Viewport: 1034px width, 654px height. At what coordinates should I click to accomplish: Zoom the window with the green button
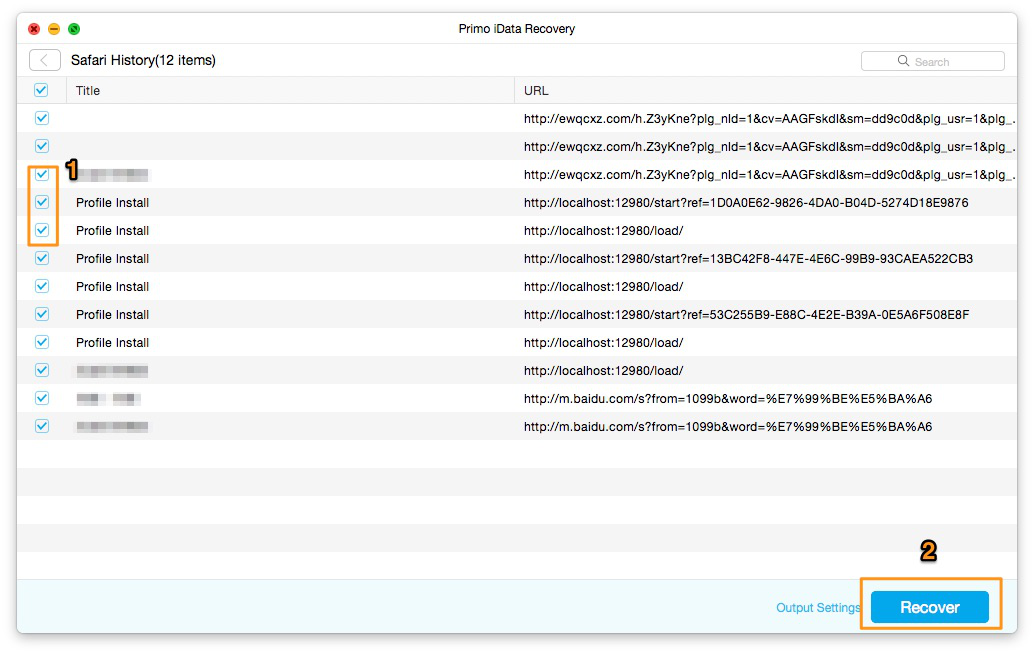(x=74, y=29)
